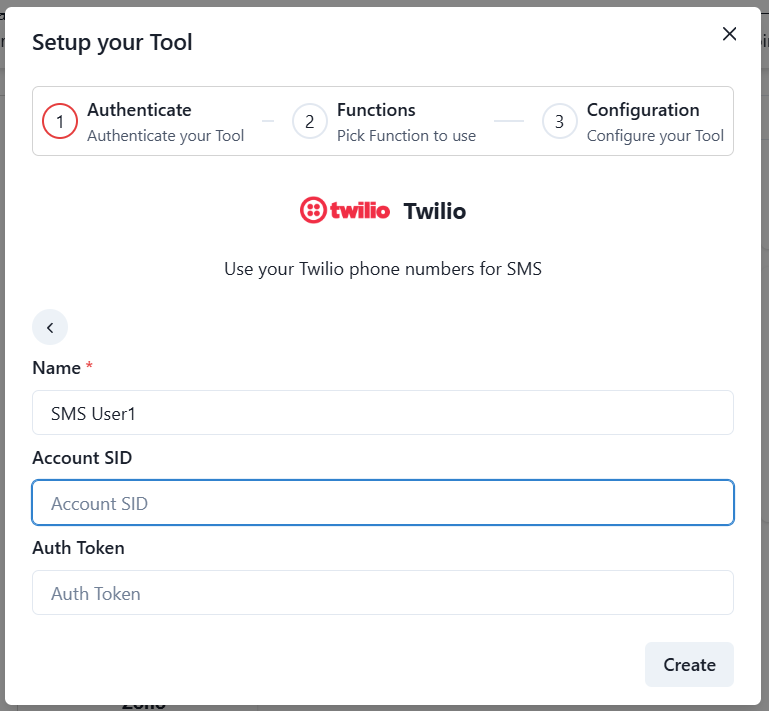Click the Account SID field label
The image size is (769, 711).
(82, 458)
